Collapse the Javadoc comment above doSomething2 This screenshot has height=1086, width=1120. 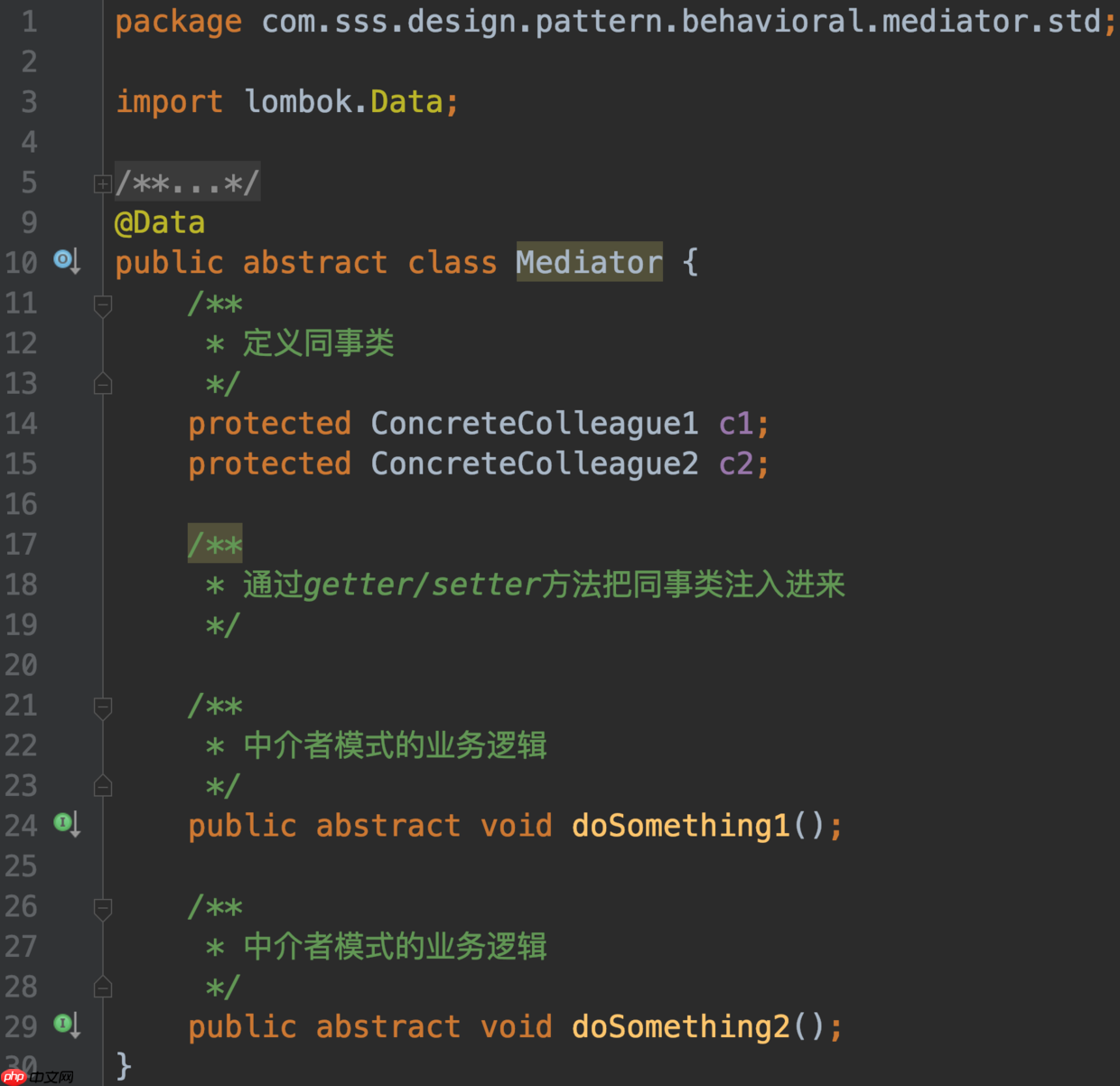pyautogui.click(x=102, y=908)
